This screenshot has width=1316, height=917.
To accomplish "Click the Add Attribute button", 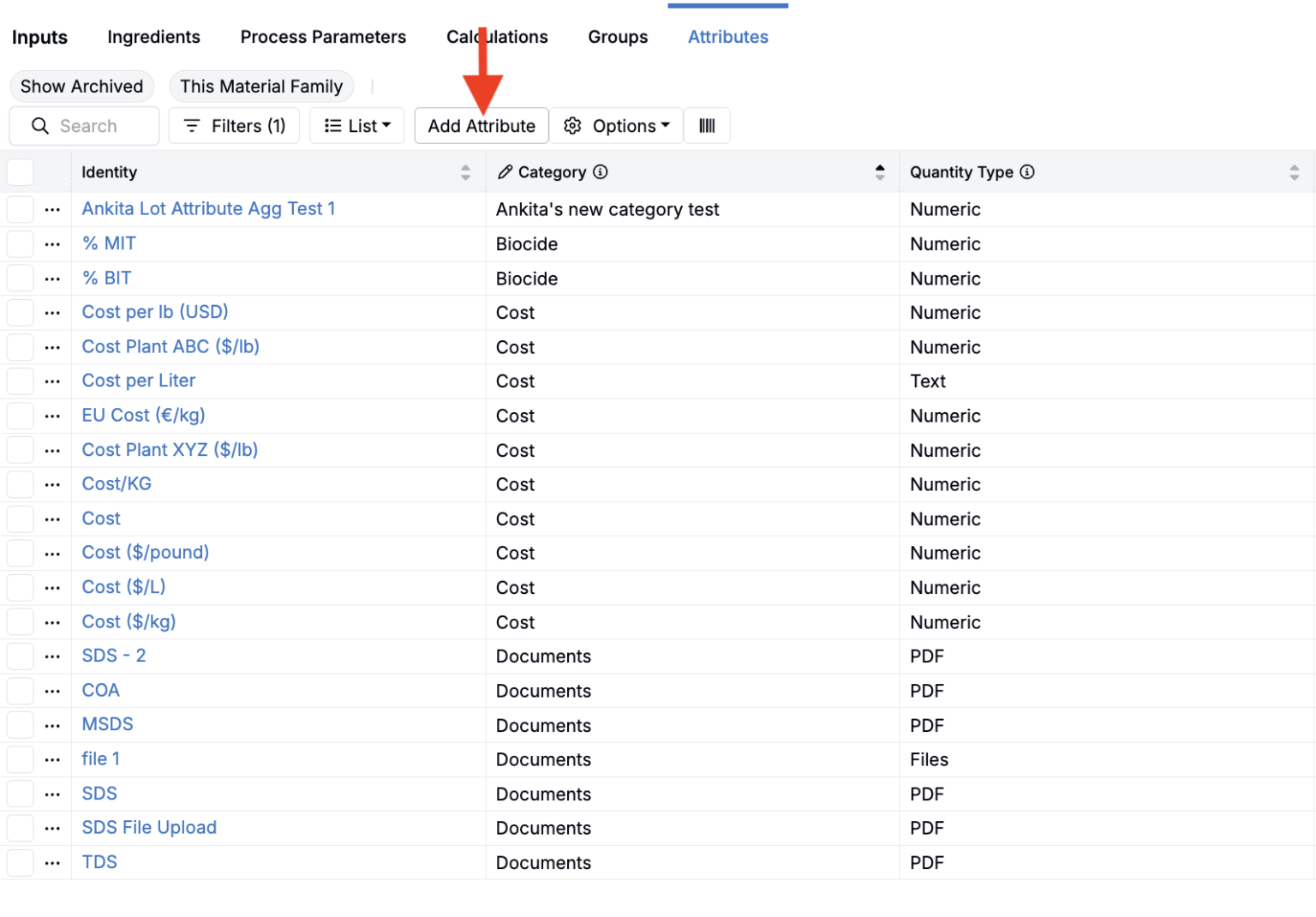I will pos(482,126).
